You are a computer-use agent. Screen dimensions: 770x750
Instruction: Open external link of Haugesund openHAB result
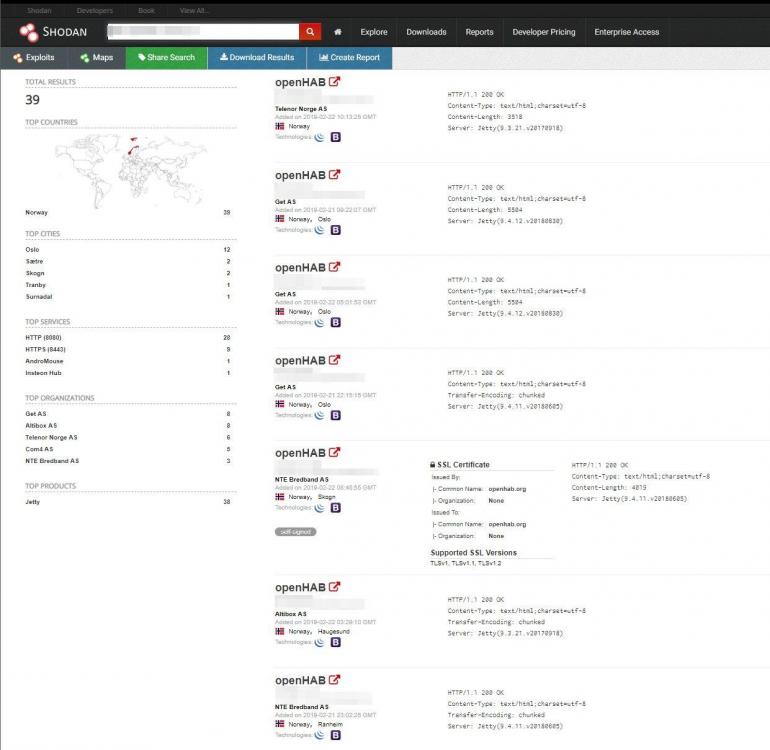(x=334, y=587)
